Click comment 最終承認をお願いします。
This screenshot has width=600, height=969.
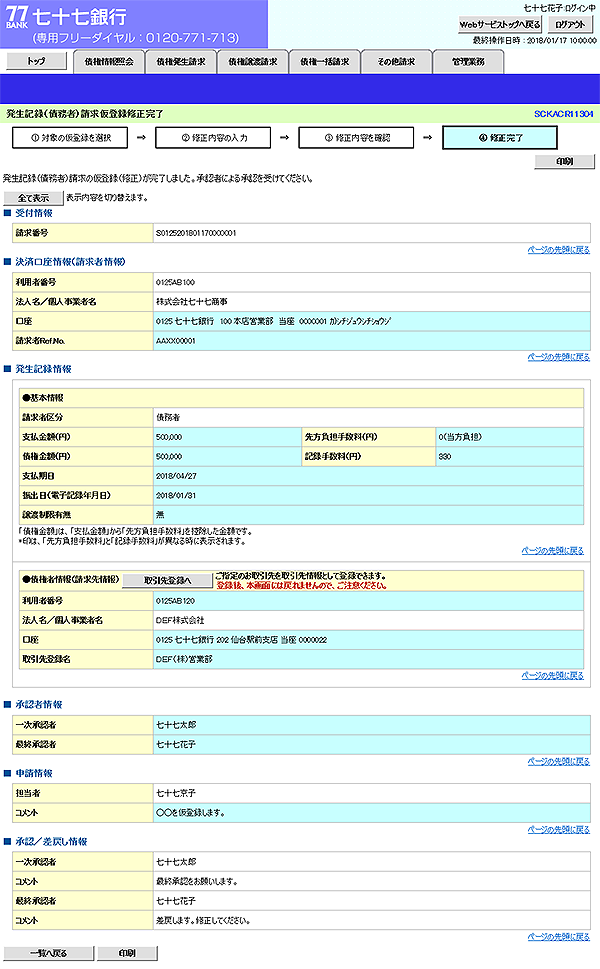pyautogui.click(x=196, y=881)
